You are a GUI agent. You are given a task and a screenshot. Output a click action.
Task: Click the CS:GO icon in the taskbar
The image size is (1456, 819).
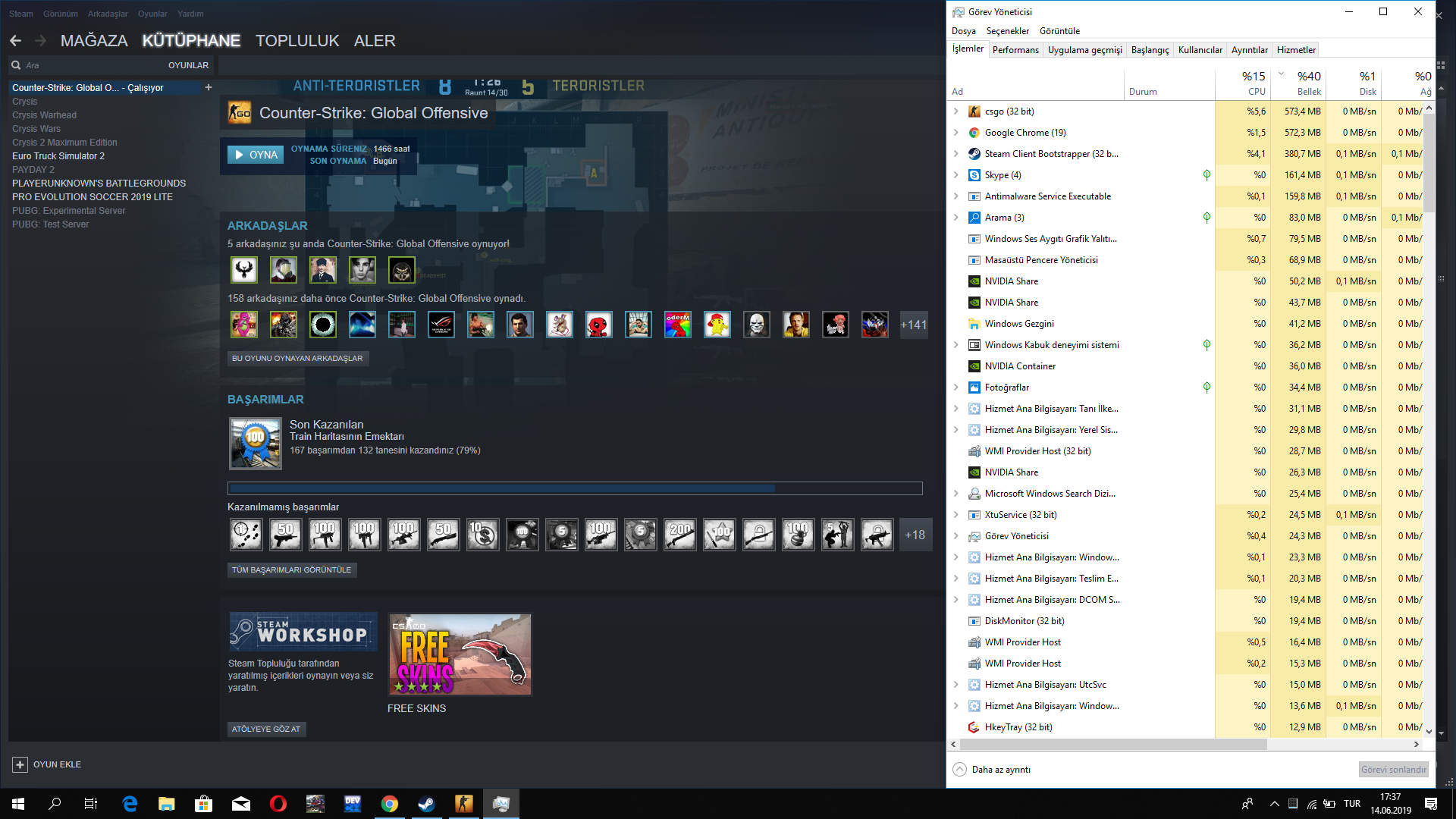click(463, 804)
